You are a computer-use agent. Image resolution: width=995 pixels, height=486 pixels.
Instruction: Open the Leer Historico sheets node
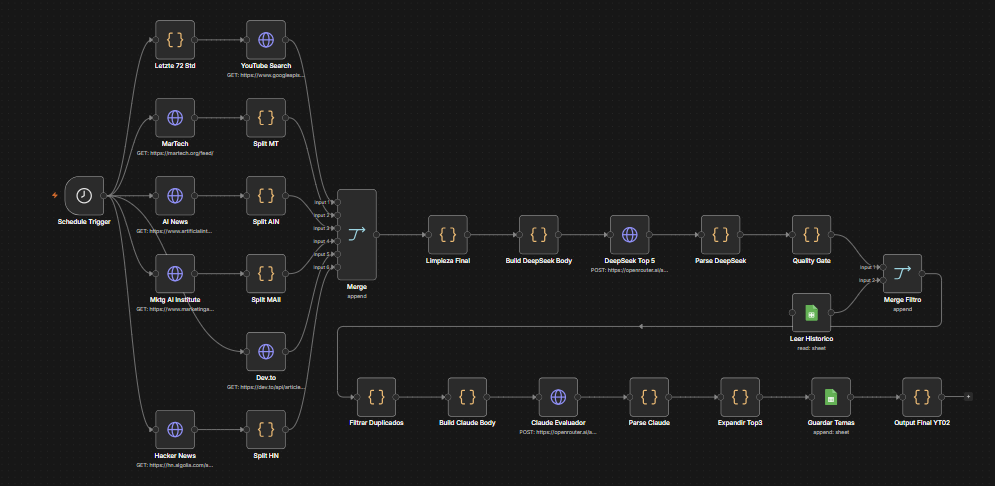[x=811, y=313]
